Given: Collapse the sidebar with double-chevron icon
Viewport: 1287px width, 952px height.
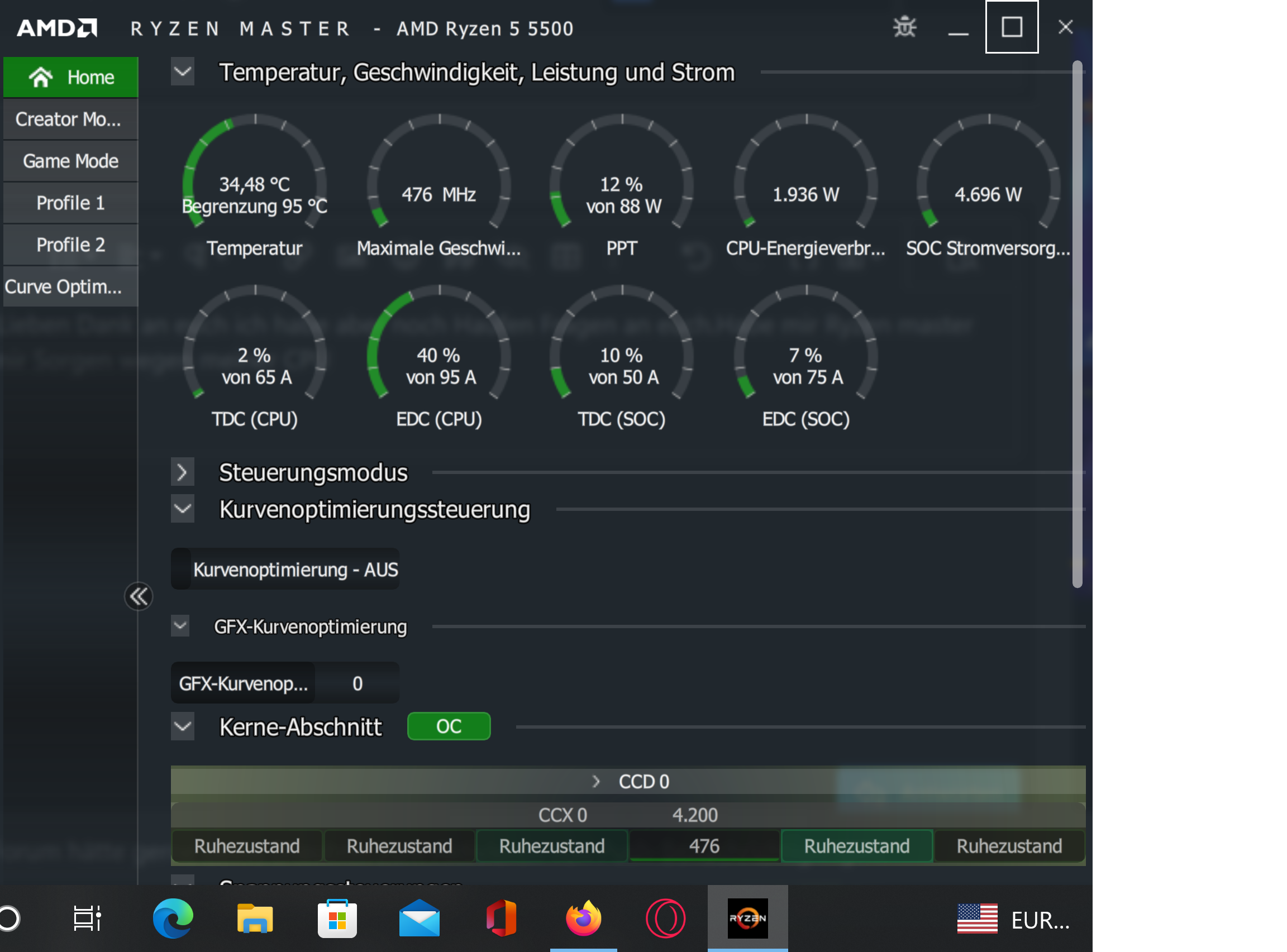Looking at the screenshot, I should point(139,596).
